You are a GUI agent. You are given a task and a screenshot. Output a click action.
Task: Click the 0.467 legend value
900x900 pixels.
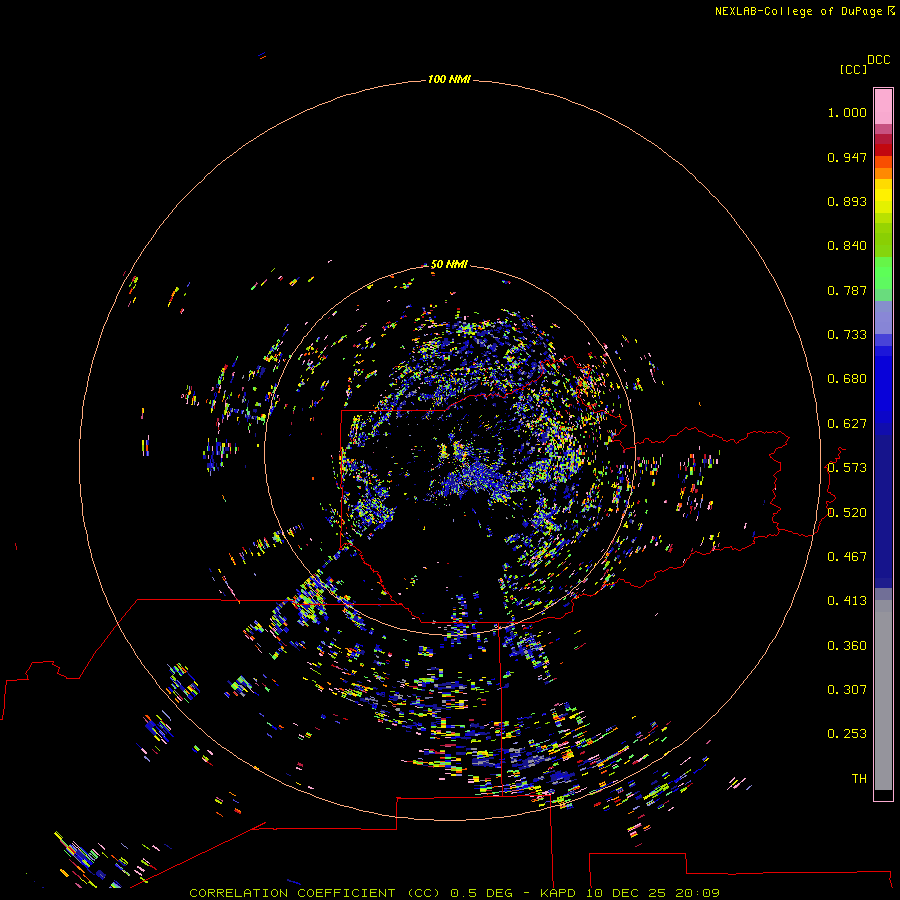847,557
